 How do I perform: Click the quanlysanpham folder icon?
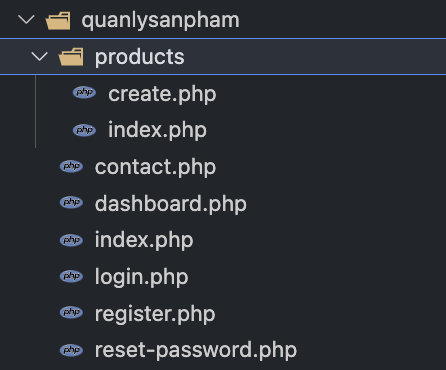[58, 20]
